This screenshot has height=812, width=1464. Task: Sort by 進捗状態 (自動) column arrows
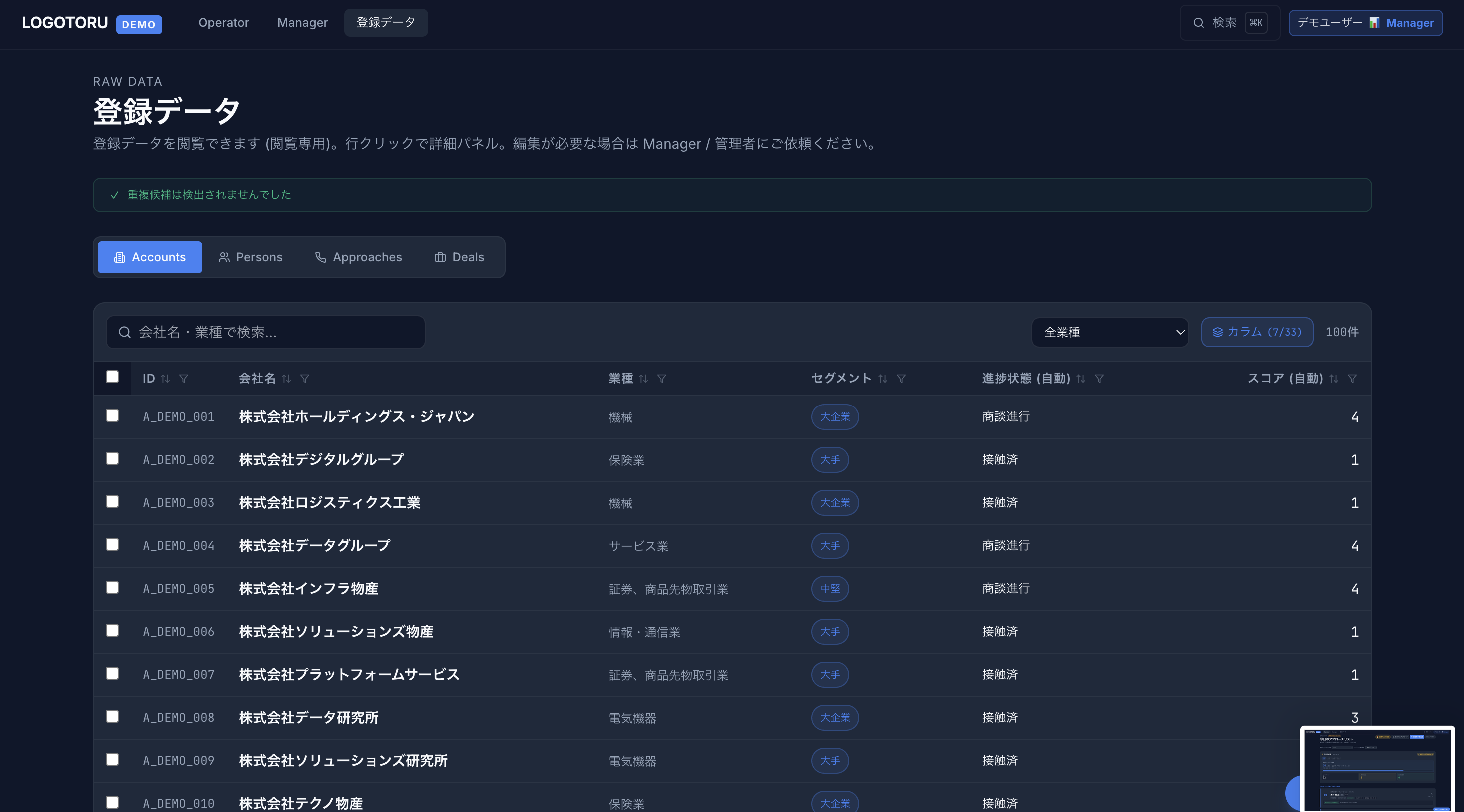coord(1081,378)
